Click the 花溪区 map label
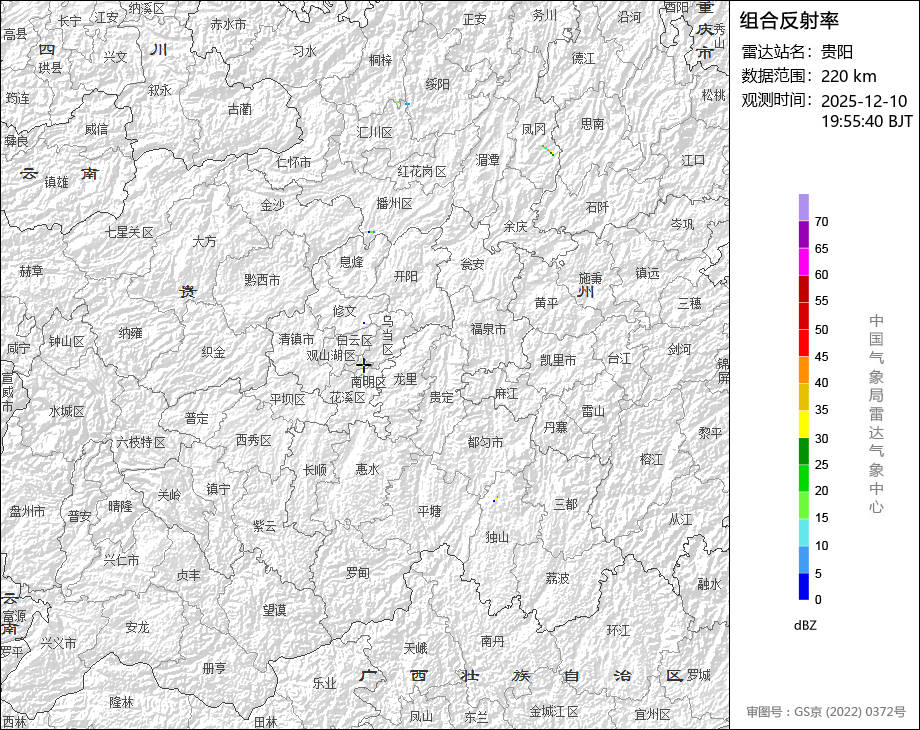This screenshot has height=730, width=920. [347, 398]
